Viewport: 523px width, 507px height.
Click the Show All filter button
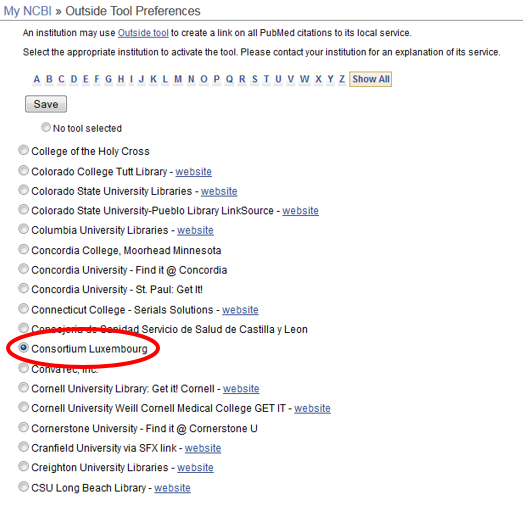click(371, 79)
